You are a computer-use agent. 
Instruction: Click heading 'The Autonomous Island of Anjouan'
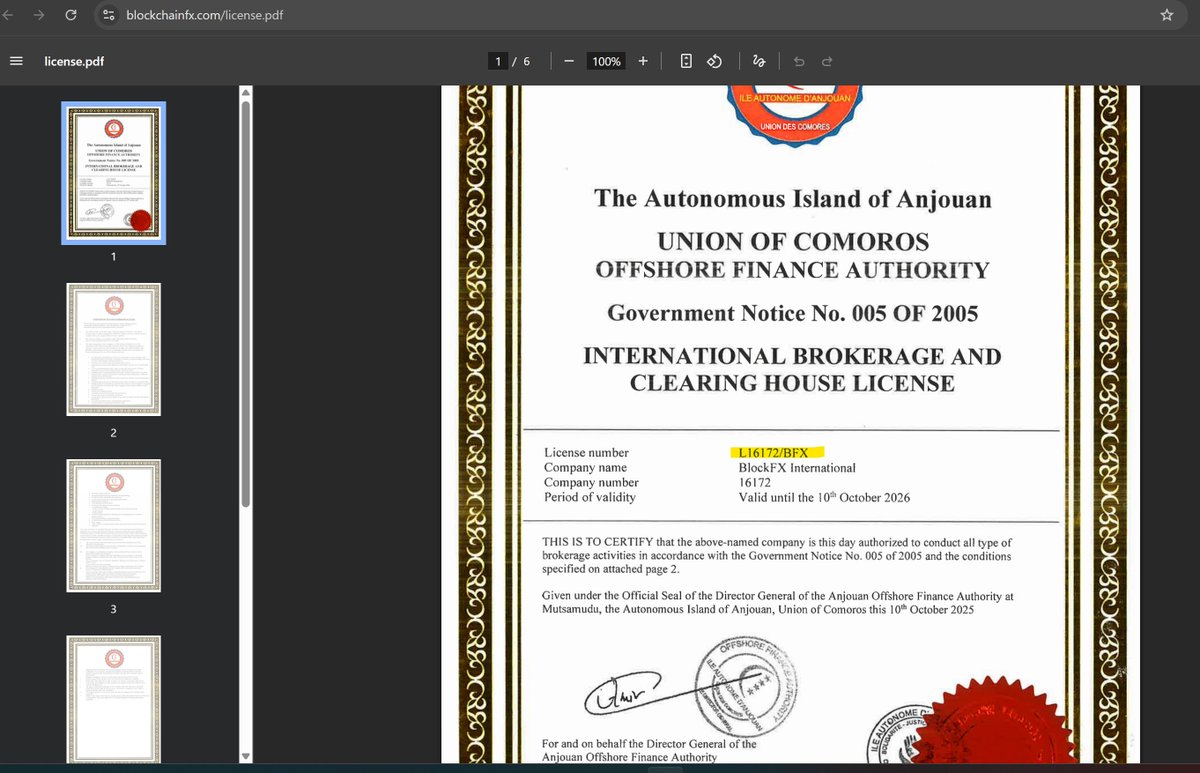(793, 198)
